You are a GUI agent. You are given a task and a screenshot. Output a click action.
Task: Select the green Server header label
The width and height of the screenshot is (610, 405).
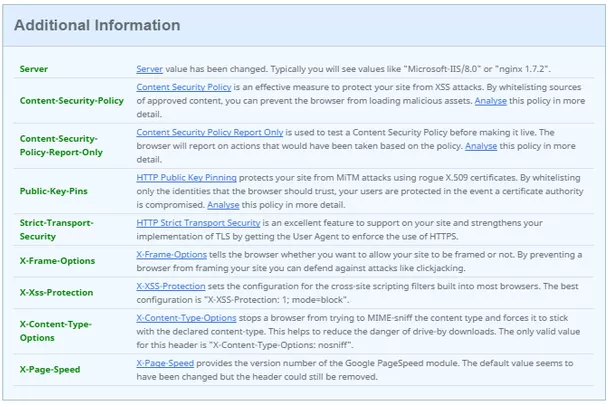[x=34, y=69]
